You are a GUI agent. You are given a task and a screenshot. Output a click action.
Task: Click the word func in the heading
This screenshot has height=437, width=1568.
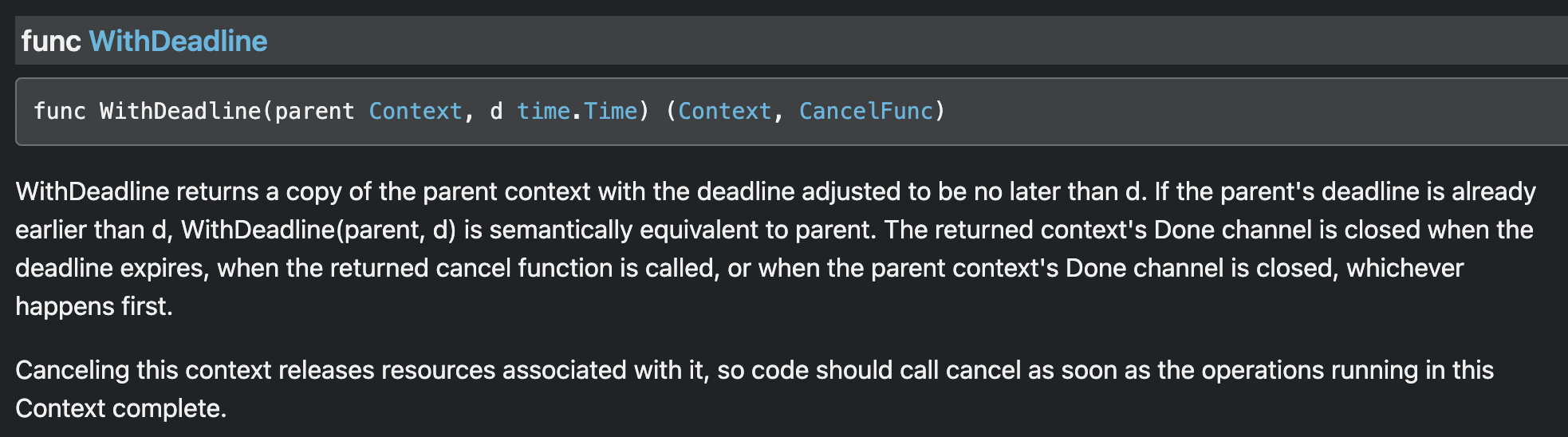(x=51, y=41)
